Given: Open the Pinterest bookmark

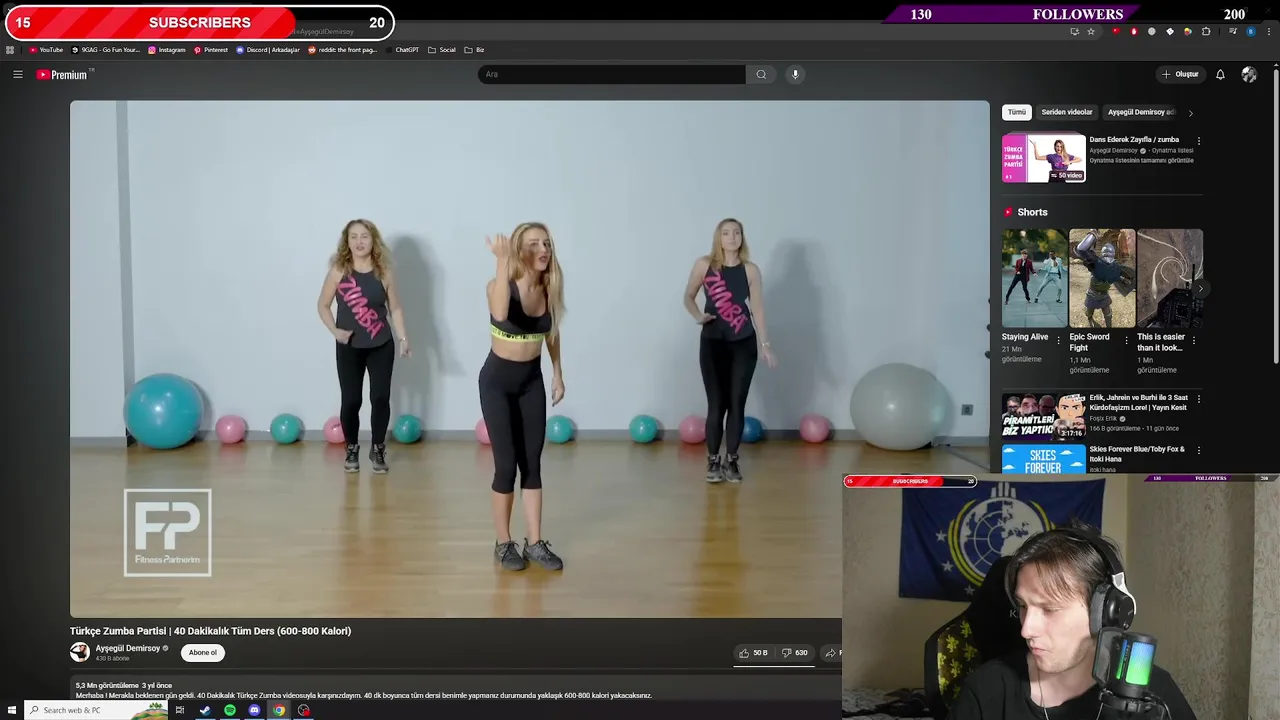Looking at the screenshot, I should click(211, 50).
